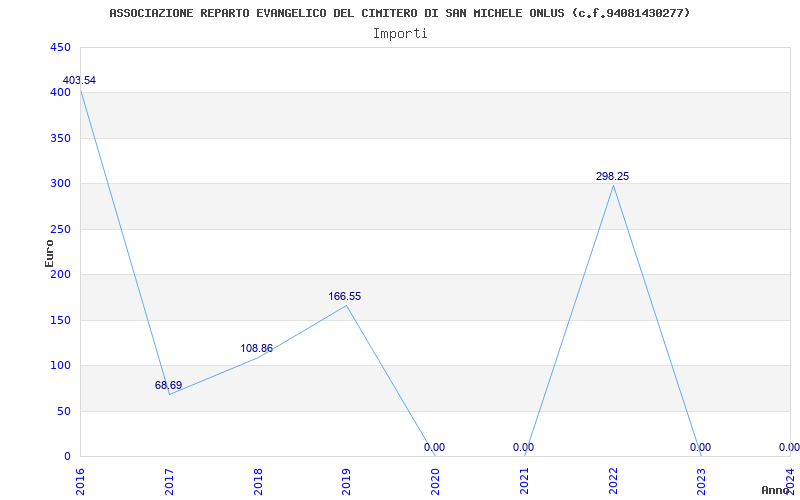Click the 2020 x-axis label

[436, 481]
